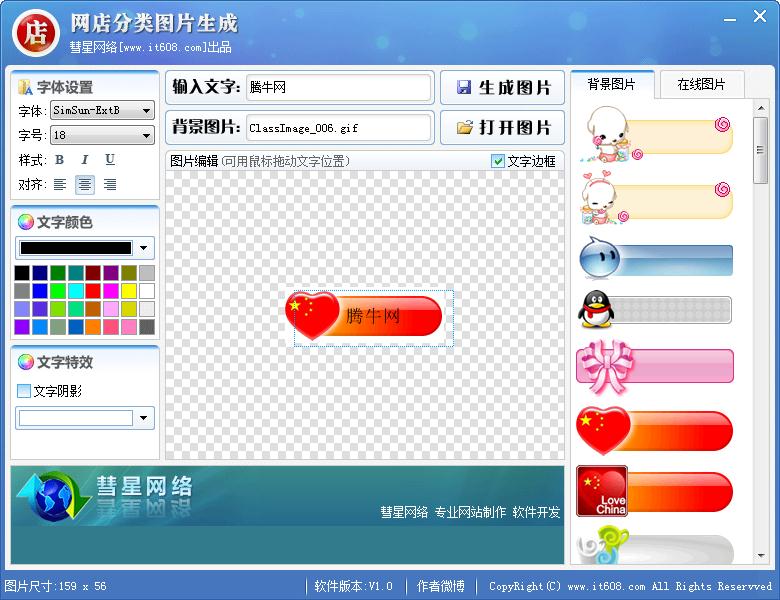
Task: Click the 生成图片 button
Action: 503,88
